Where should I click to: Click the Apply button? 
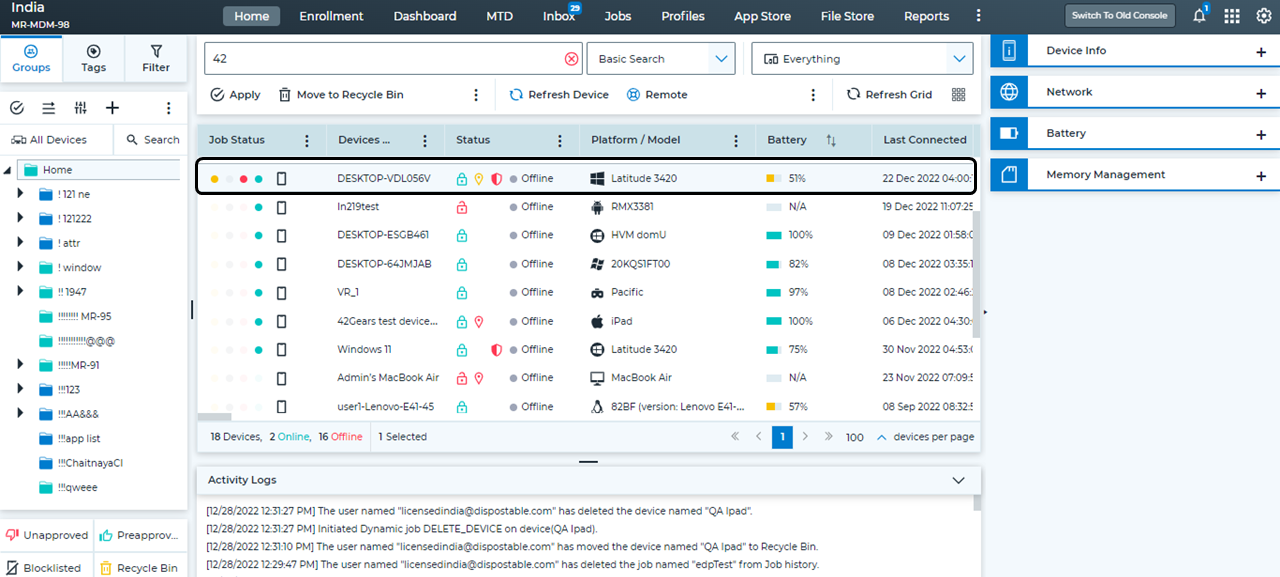point(236,94)
